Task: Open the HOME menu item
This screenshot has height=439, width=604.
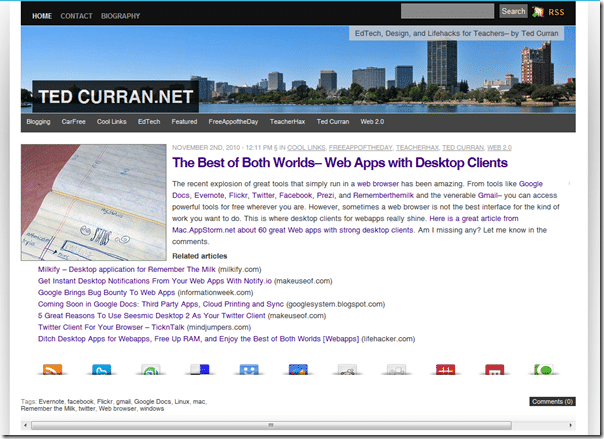Action: pos(42,16)
